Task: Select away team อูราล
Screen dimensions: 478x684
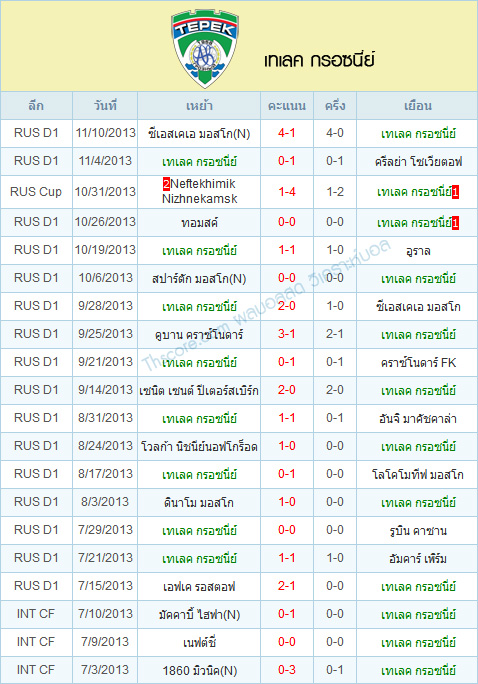Action: [x=418, y=251]
